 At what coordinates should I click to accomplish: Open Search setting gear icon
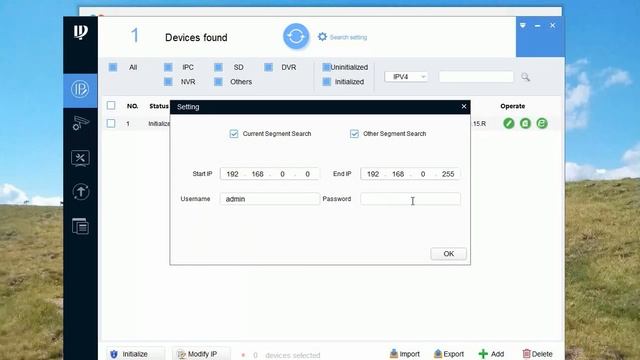pos(322,37)
